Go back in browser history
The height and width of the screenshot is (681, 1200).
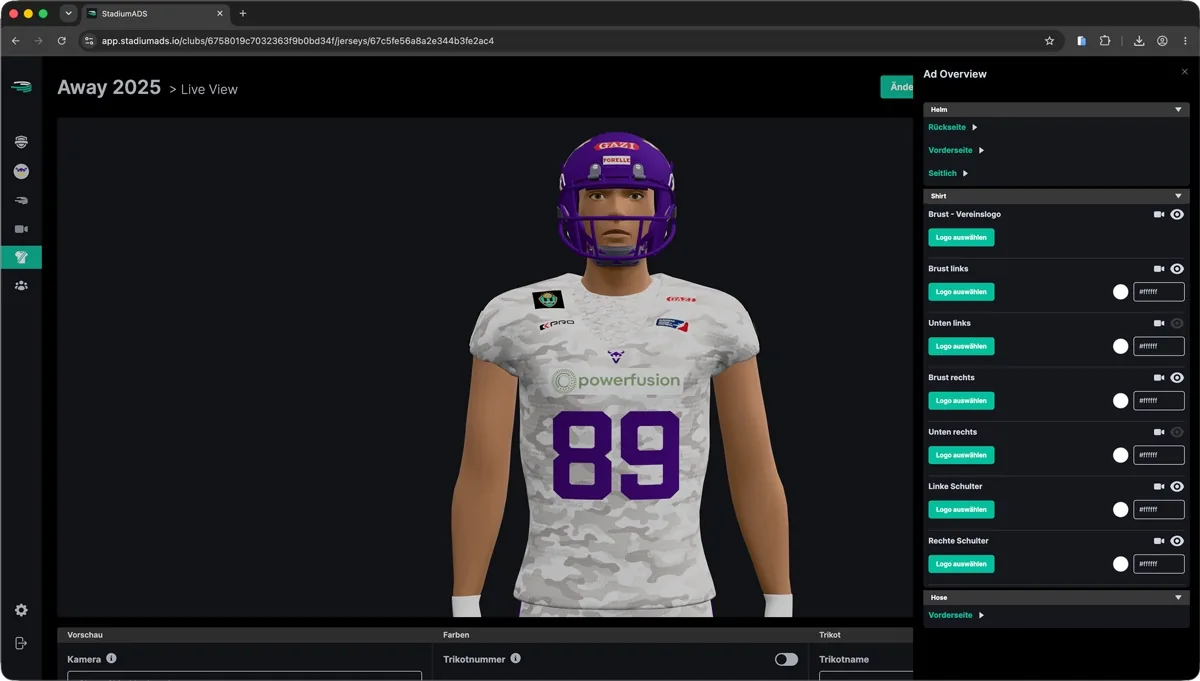click(15, 41)
